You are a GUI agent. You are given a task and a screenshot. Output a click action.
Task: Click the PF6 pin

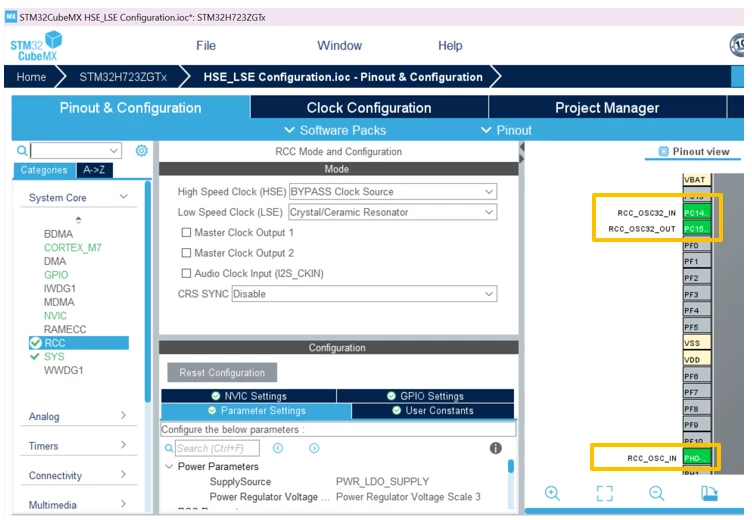click(696, 376)
